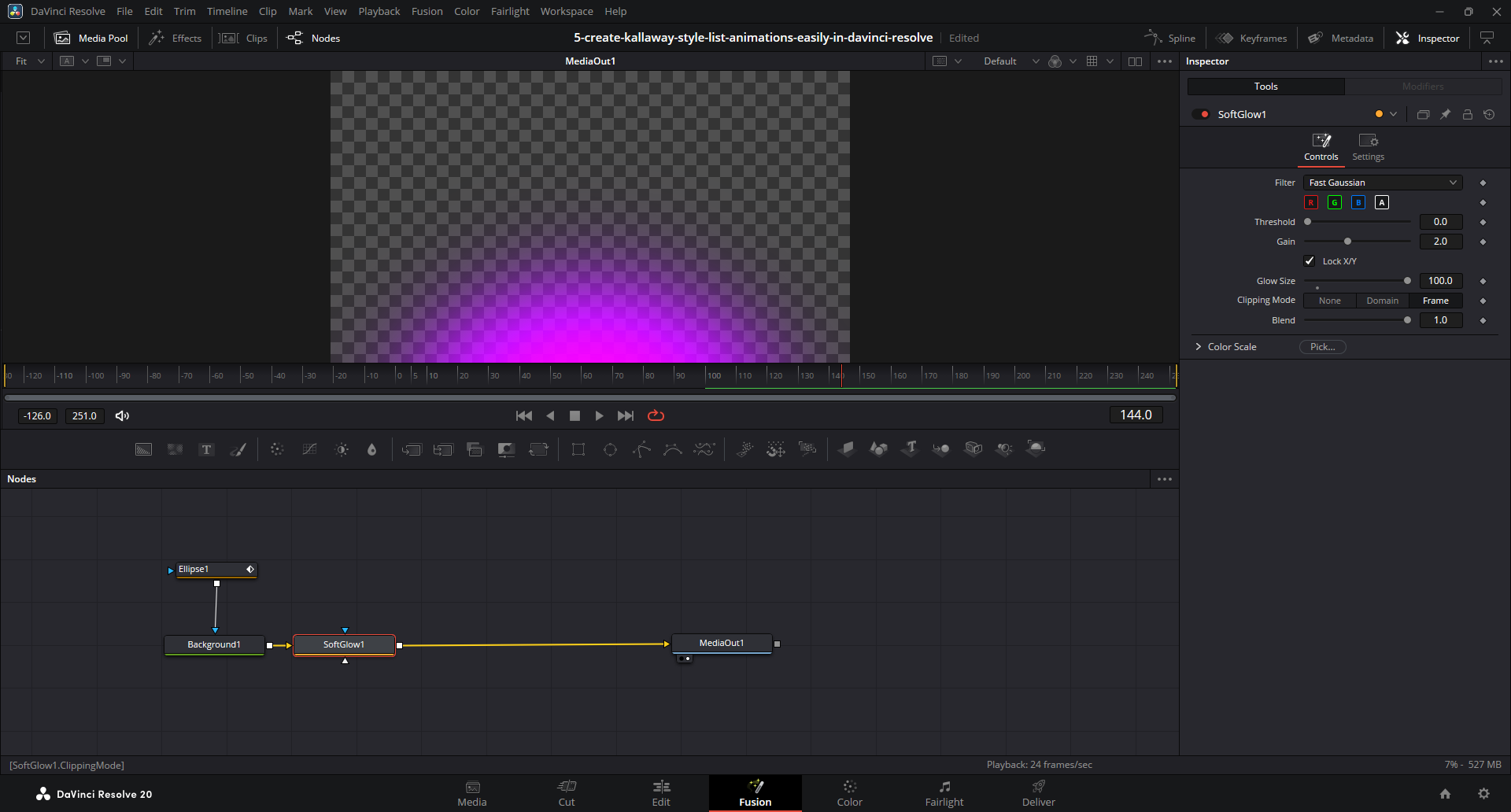Add a Paint node from the toolbar
Image resolution: width=1511 pixels, height=812 pixels.
click(x=238, y=449)
